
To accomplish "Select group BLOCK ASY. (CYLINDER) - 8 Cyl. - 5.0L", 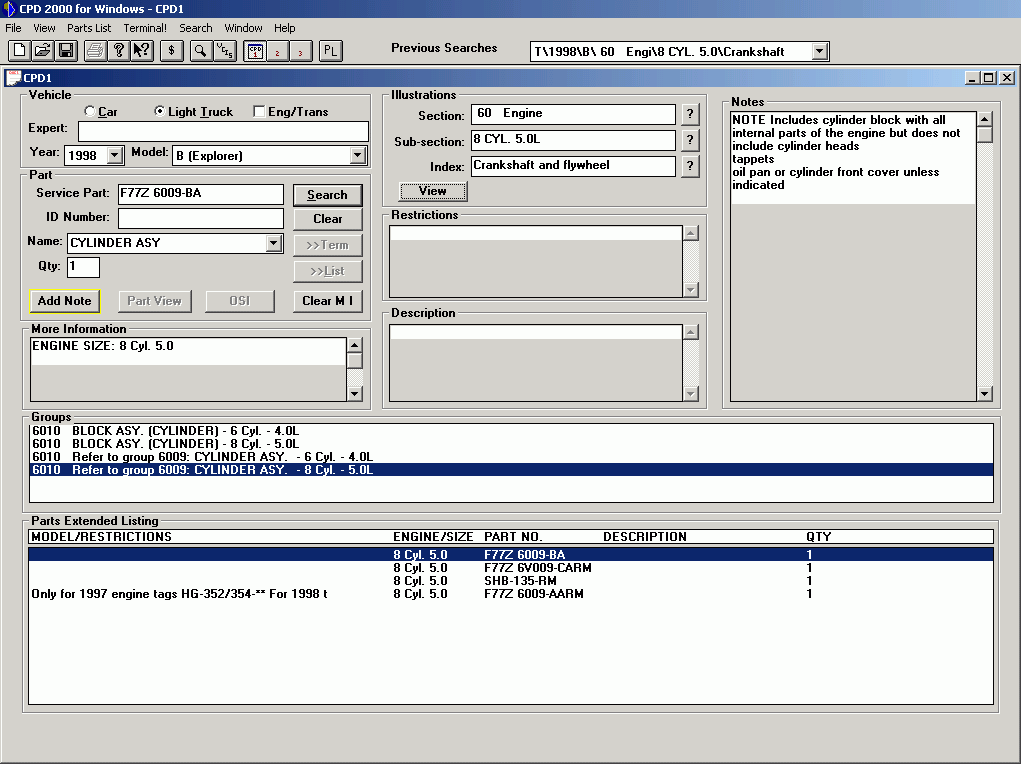I will [511, 444].
